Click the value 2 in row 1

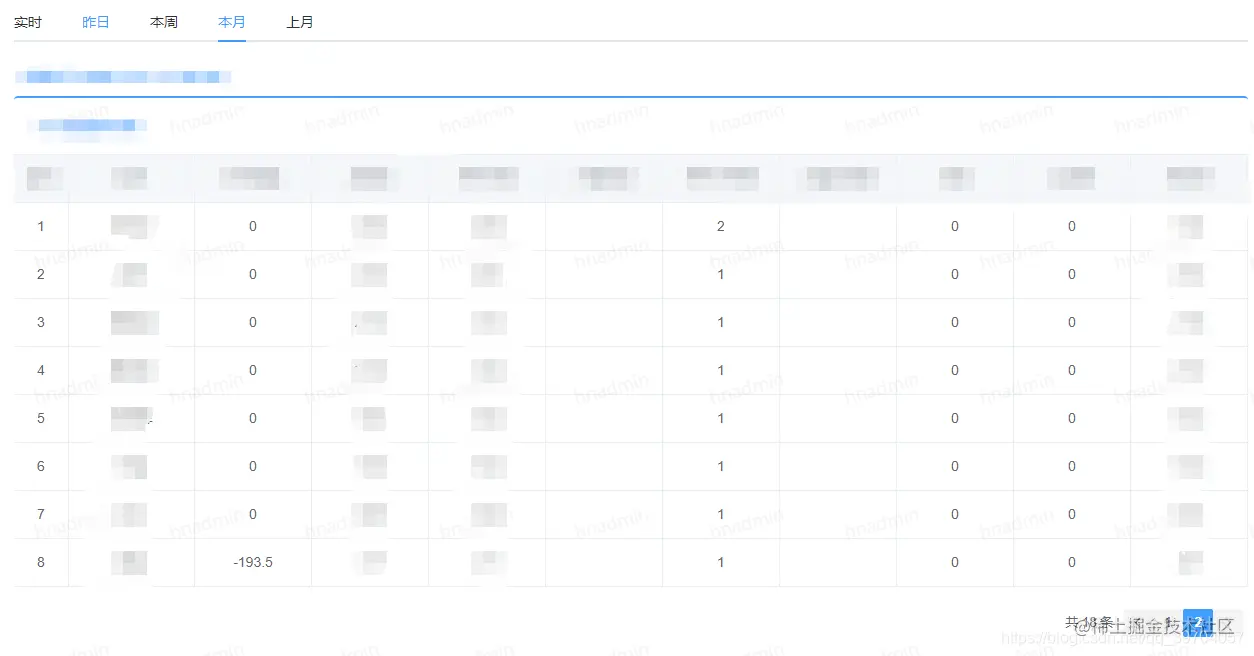pyautogui.click(x=721, y=226)
